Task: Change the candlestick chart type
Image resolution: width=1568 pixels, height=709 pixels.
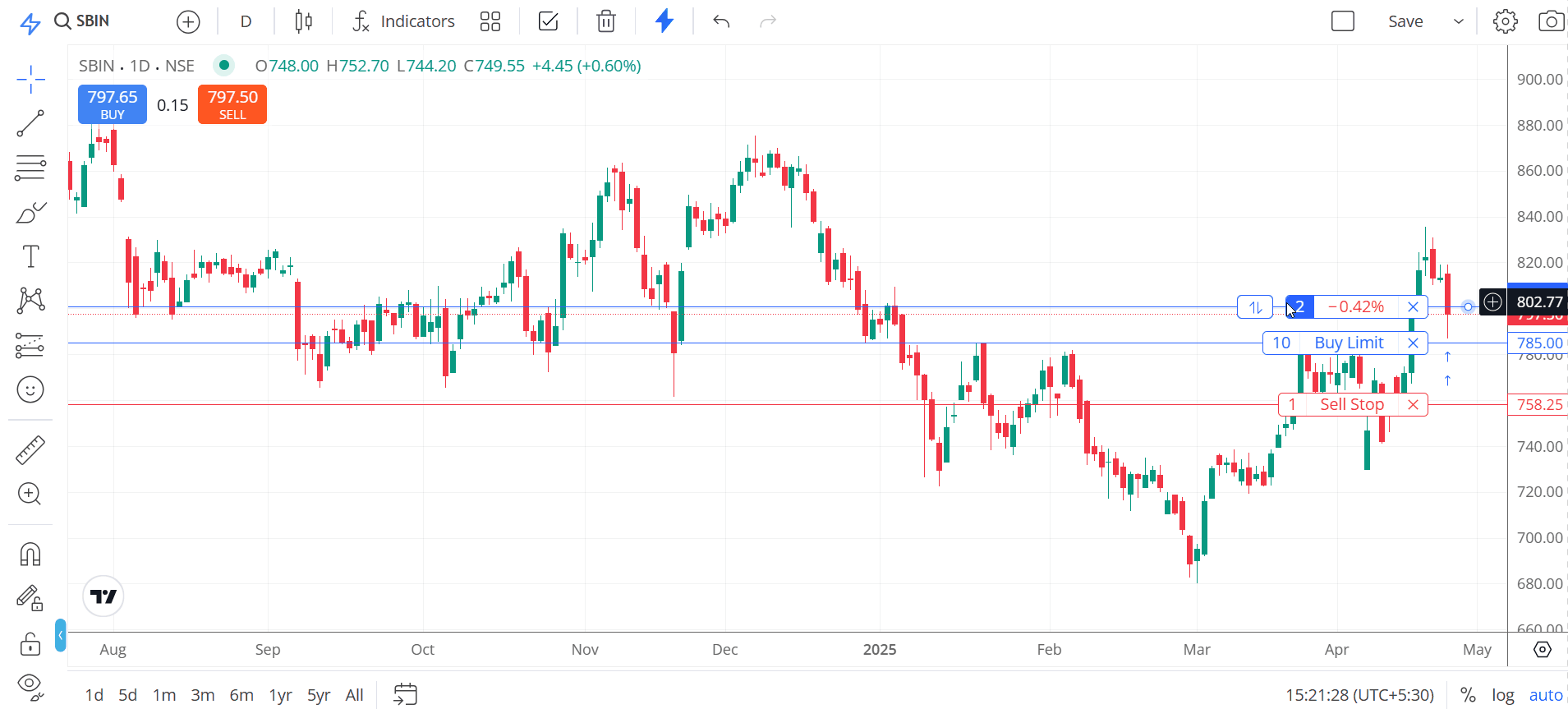Action: click(x=303, y=22)
